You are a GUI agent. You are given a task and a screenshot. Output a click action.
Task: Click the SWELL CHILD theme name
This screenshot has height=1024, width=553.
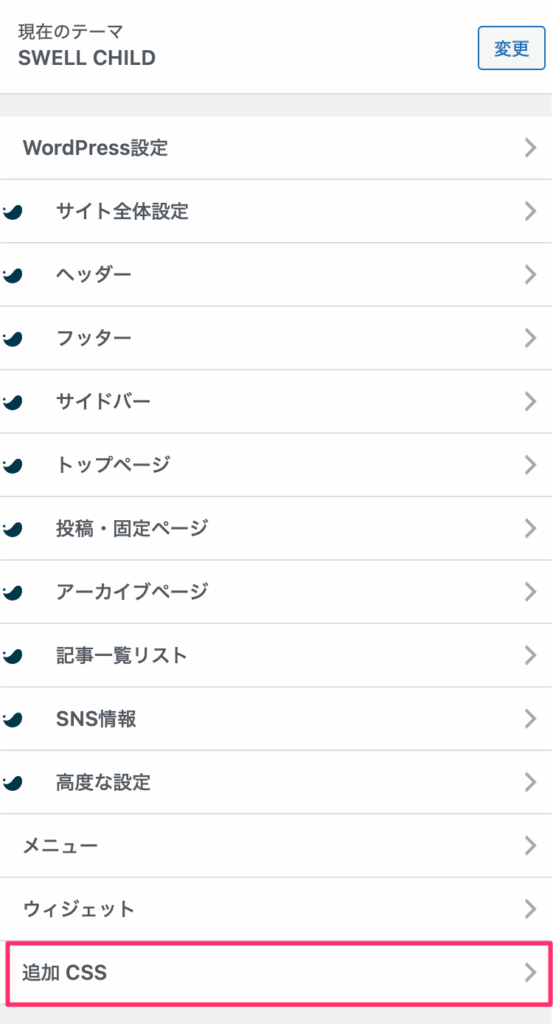87,58
